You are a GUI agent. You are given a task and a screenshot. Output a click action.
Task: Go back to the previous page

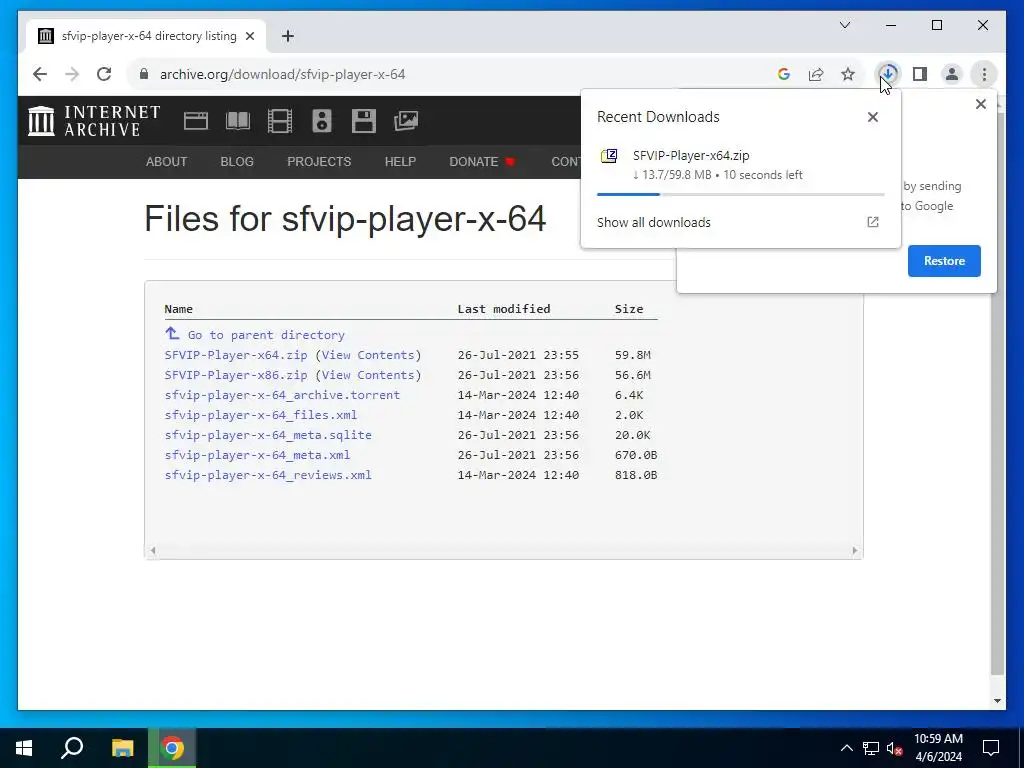(40, 74)
